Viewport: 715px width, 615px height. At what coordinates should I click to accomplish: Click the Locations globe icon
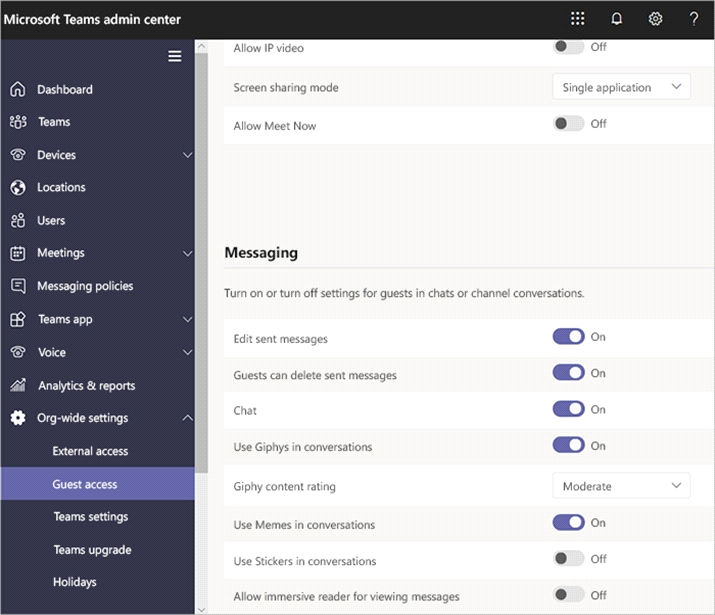point(18,187)
